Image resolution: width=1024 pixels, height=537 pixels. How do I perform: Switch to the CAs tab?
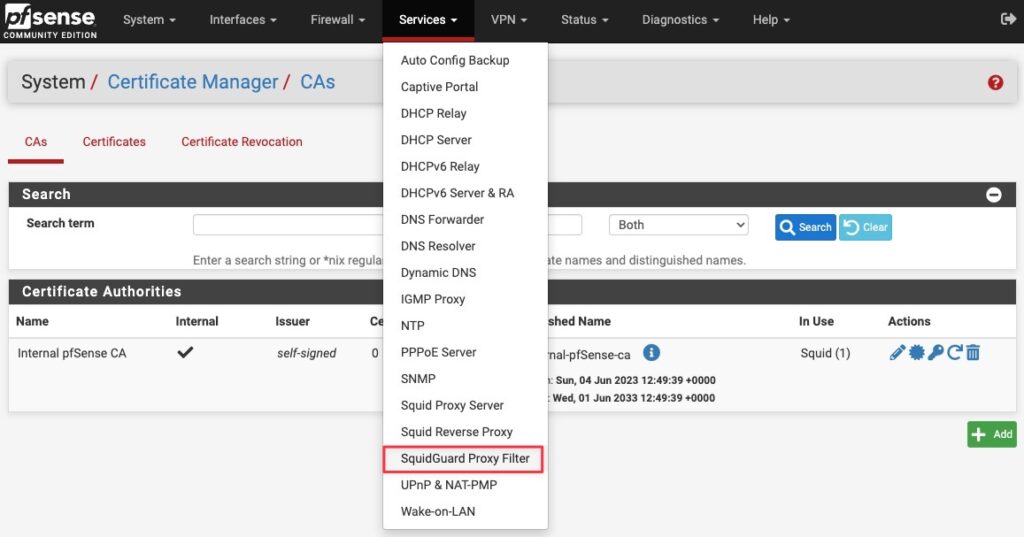pos(36,142)
